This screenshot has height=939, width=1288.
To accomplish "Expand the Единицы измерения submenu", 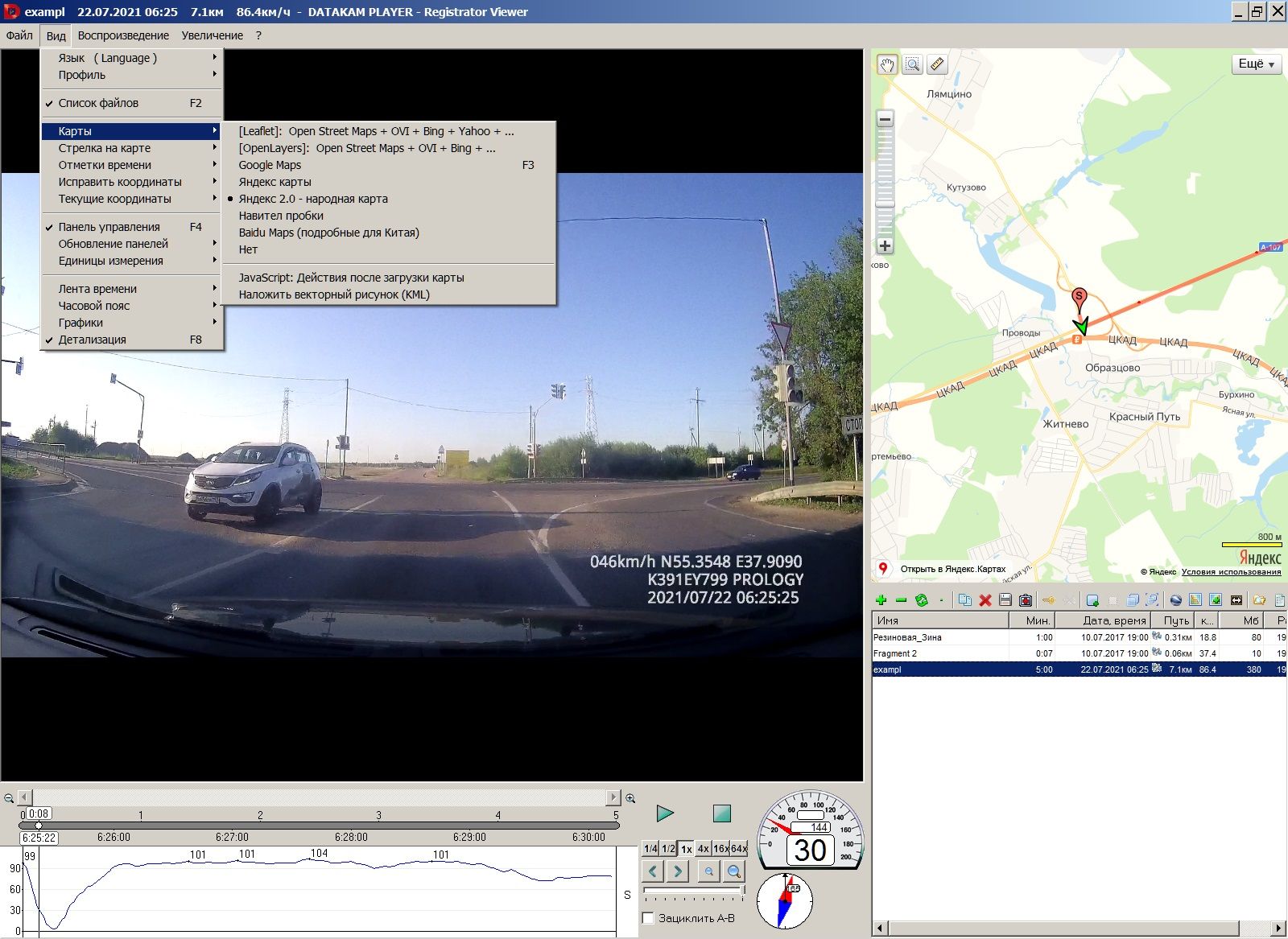I will click(110, 261).
